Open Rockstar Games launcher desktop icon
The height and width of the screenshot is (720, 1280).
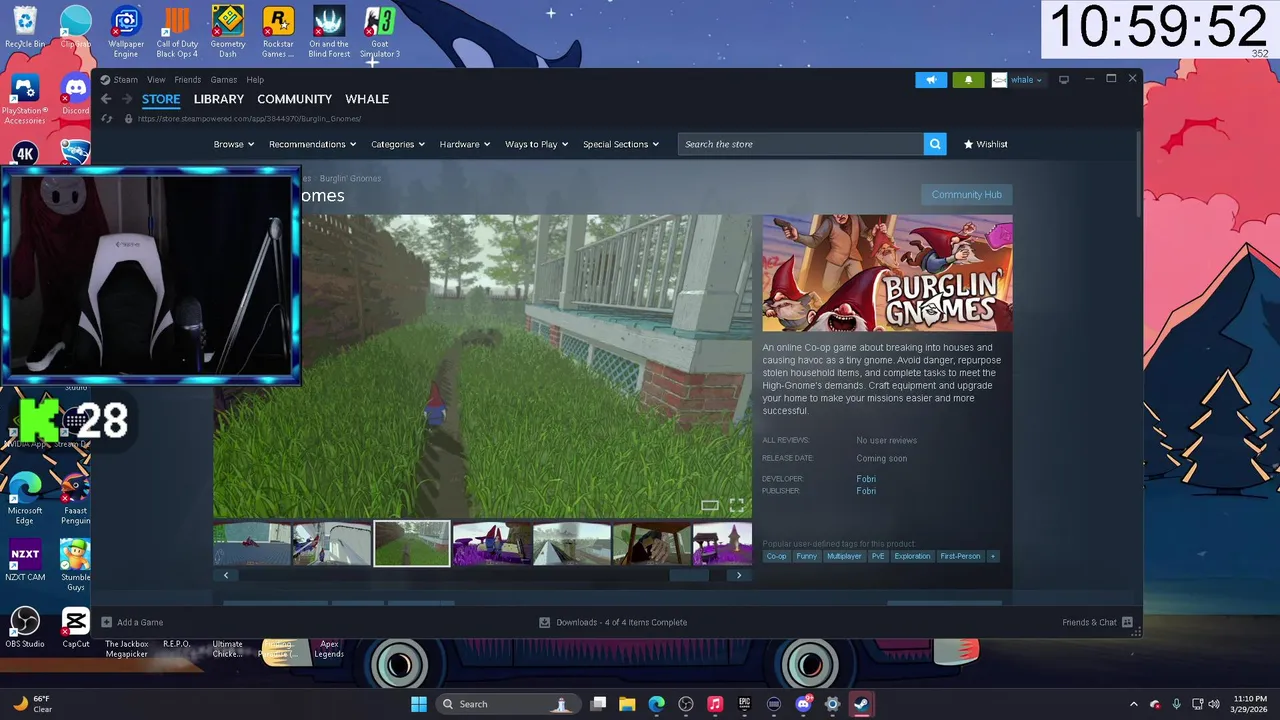coord(278,32)
